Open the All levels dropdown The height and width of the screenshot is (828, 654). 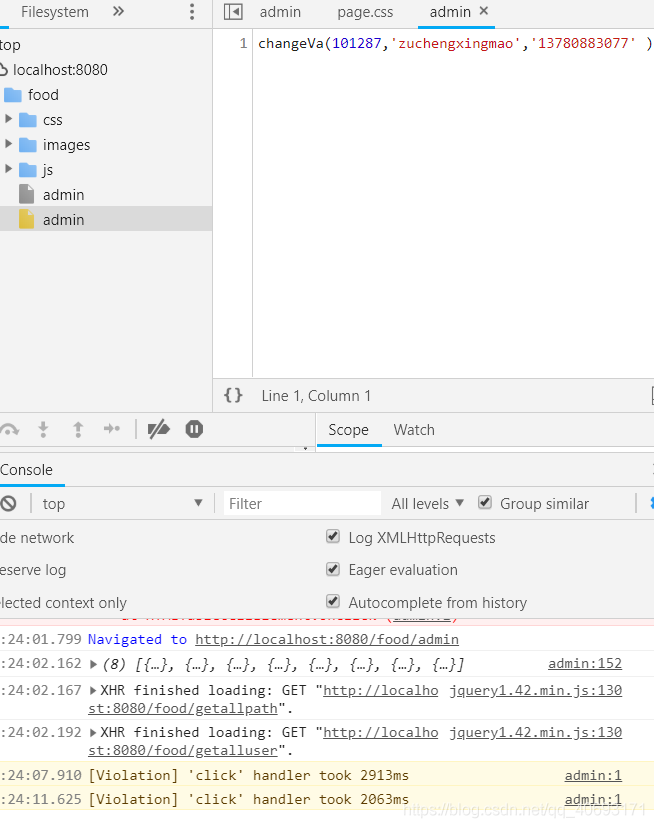[x=427, y=503]
